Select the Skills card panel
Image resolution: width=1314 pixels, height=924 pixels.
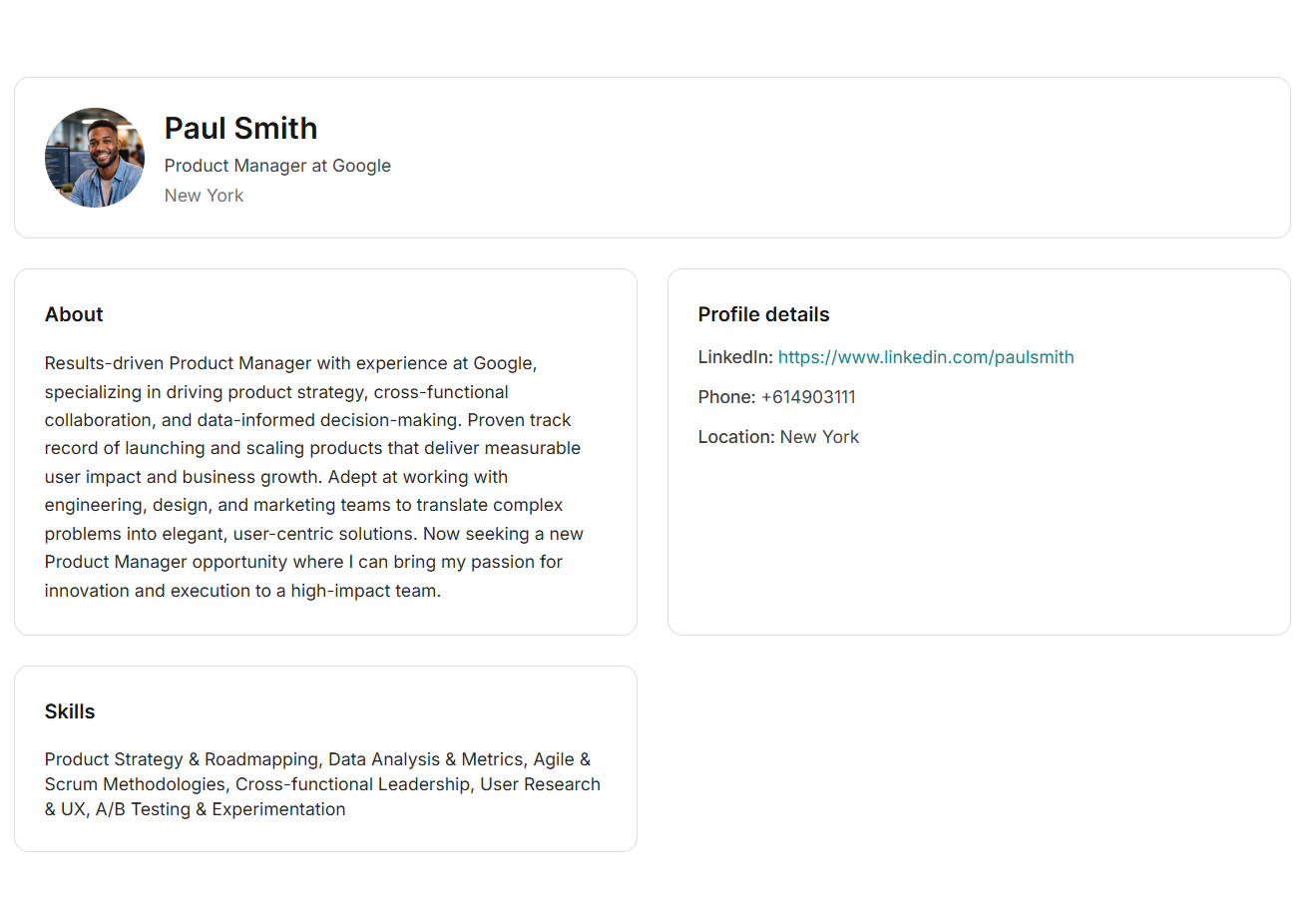pyautogui.click(x=325, y=838)
